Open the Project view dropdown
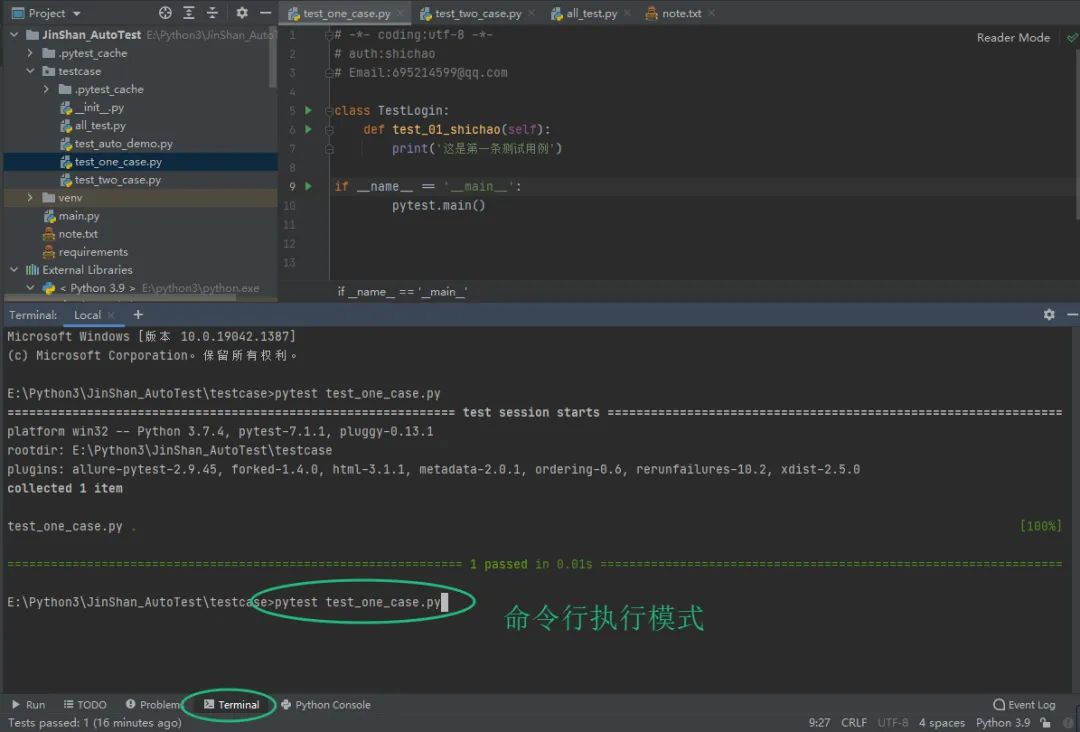 click(47, 13)
